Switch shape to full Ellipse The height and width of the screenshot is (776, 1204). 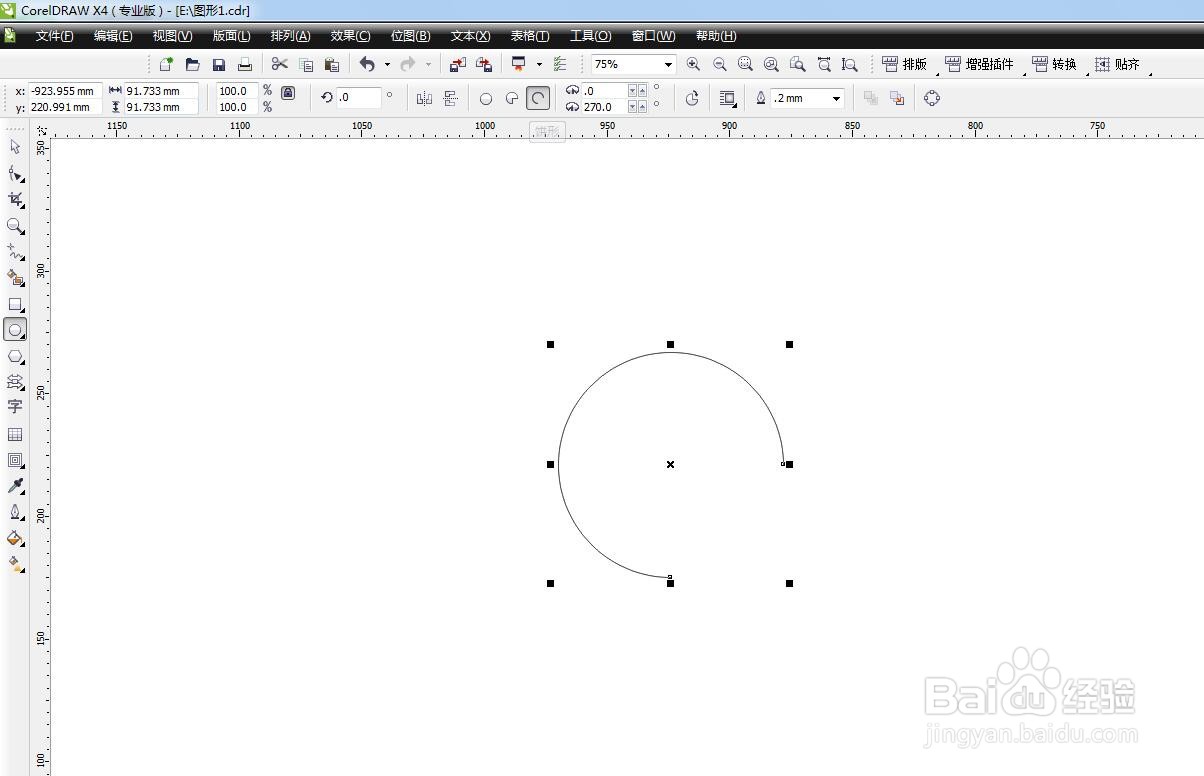pos(486,98)
